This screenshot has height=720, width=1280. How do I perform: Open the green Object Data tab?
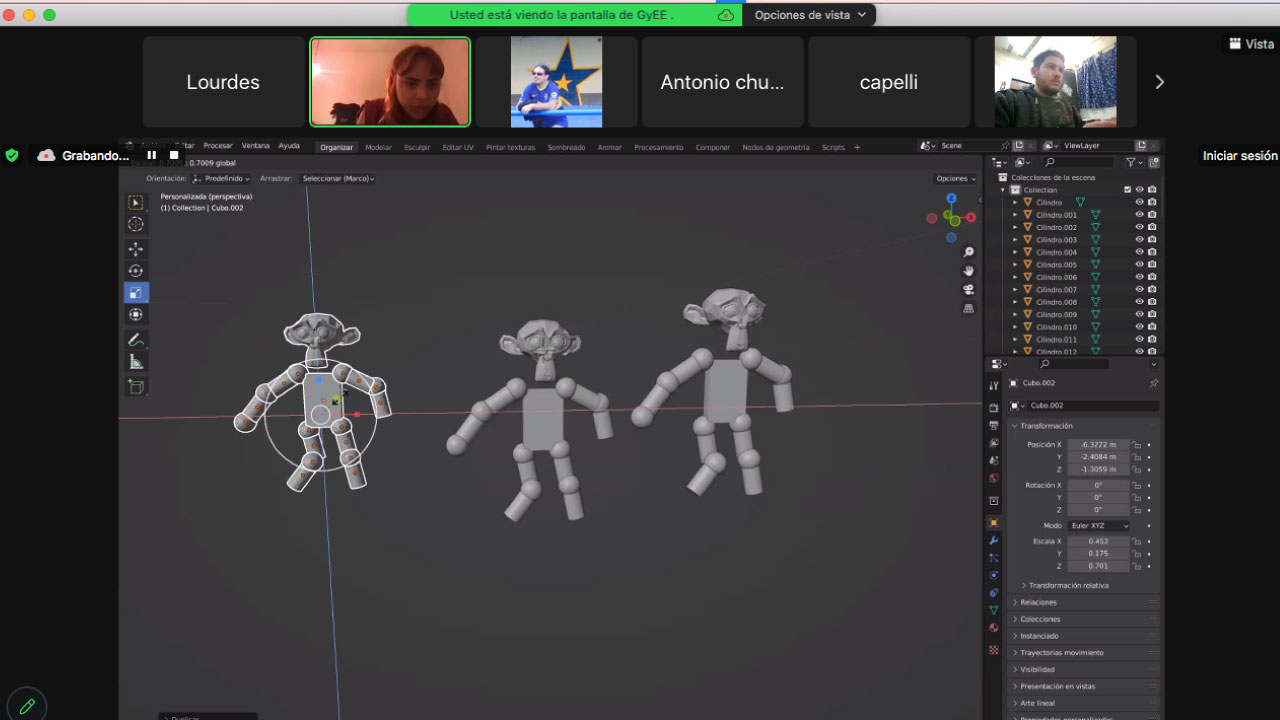(993, 610)
